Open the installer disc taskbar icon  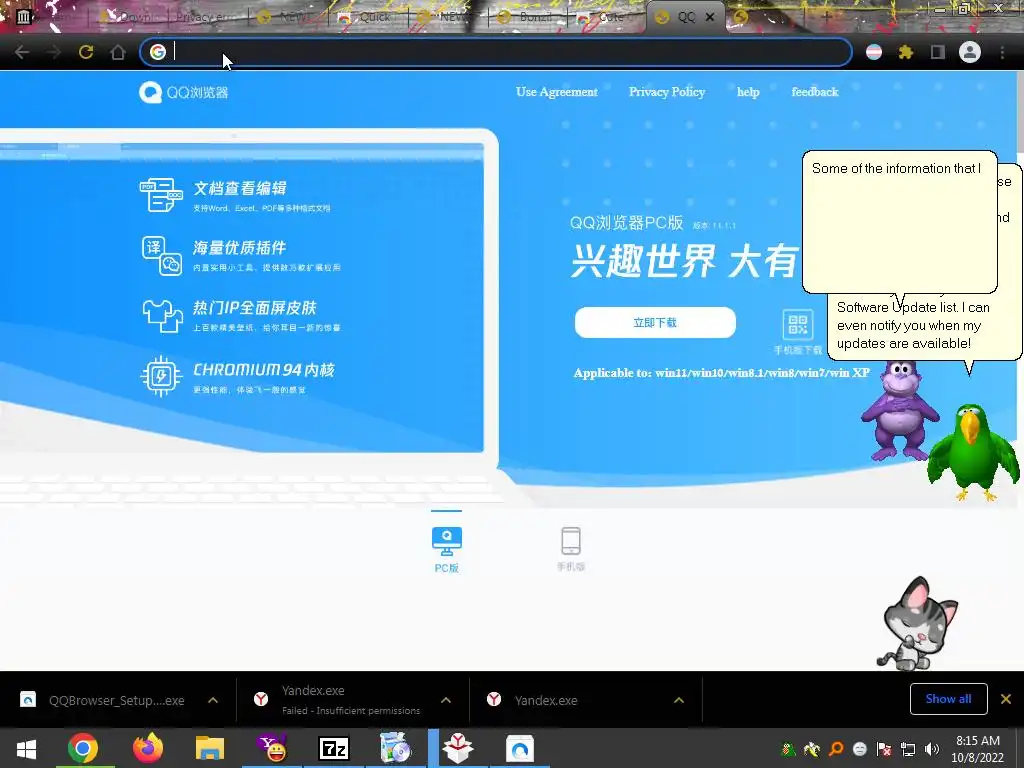[395, 748]
